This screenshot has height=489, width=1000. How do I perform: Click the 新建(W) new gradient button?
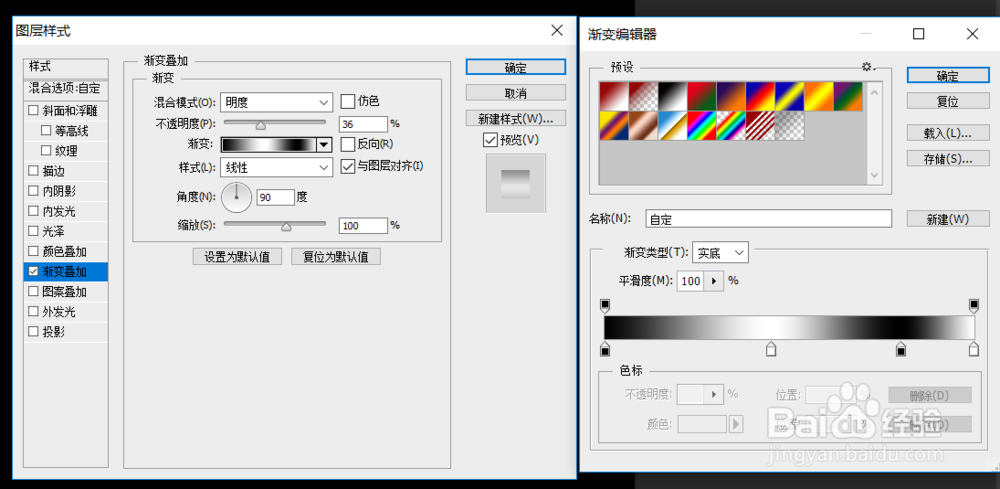pyautogui.click(x=948, y=219)
